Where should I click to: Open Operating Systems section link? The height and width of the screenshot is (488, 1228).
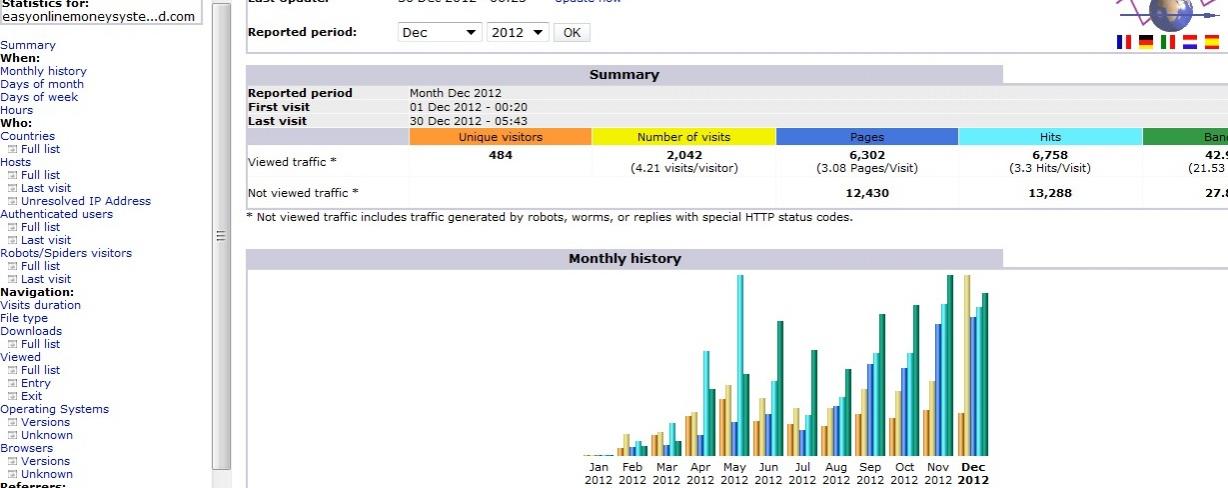tap(54, 409)
